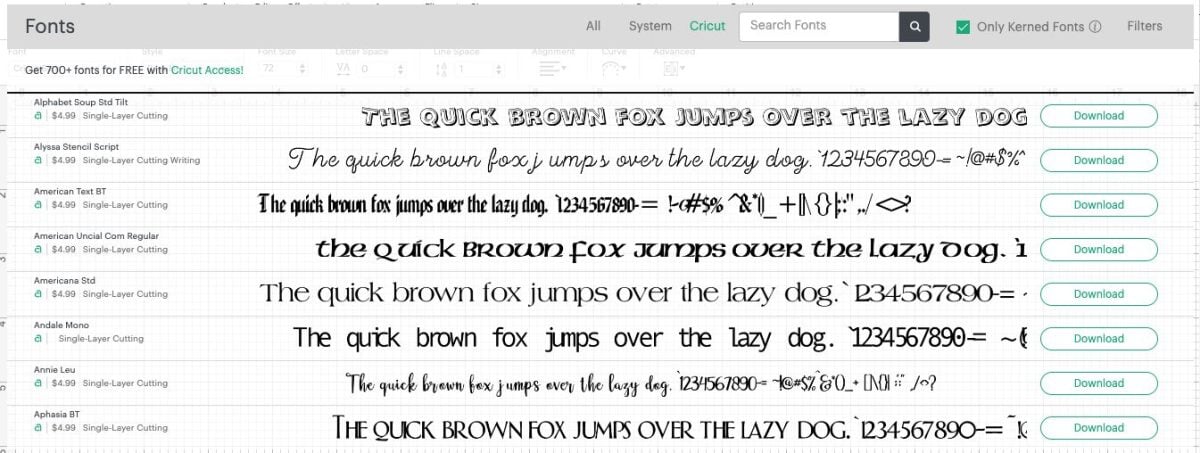This screenshot has width=1200, height=453.
Task: Click the Cricut Access icon under Alyssa Stencil Script
Action: coord(38,160)
